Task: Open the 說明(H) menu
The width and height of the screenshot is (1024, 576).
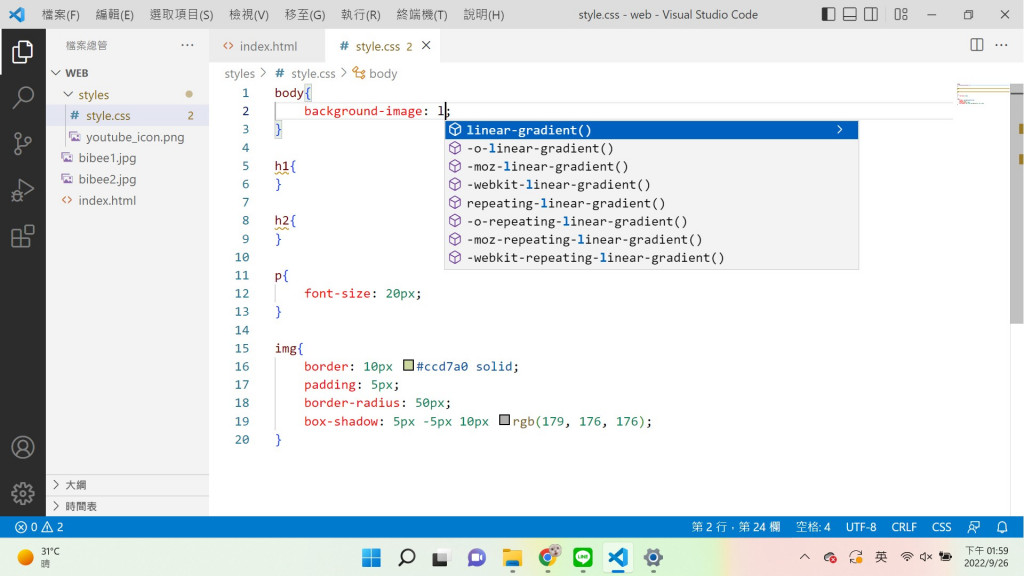Action: (484, 14)
